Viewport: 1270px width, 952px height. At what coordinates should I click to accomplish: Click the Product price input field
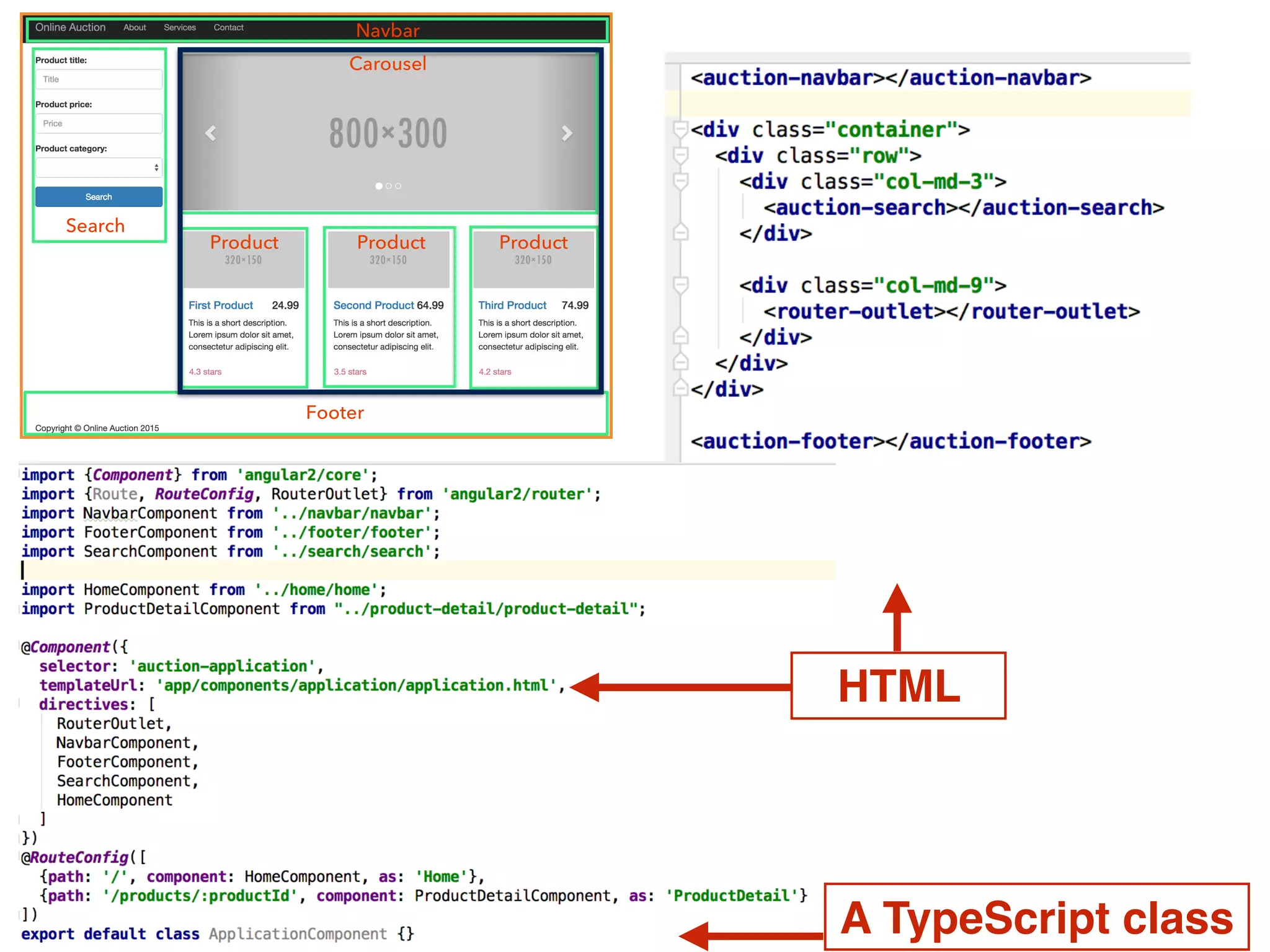pos(99,123)
